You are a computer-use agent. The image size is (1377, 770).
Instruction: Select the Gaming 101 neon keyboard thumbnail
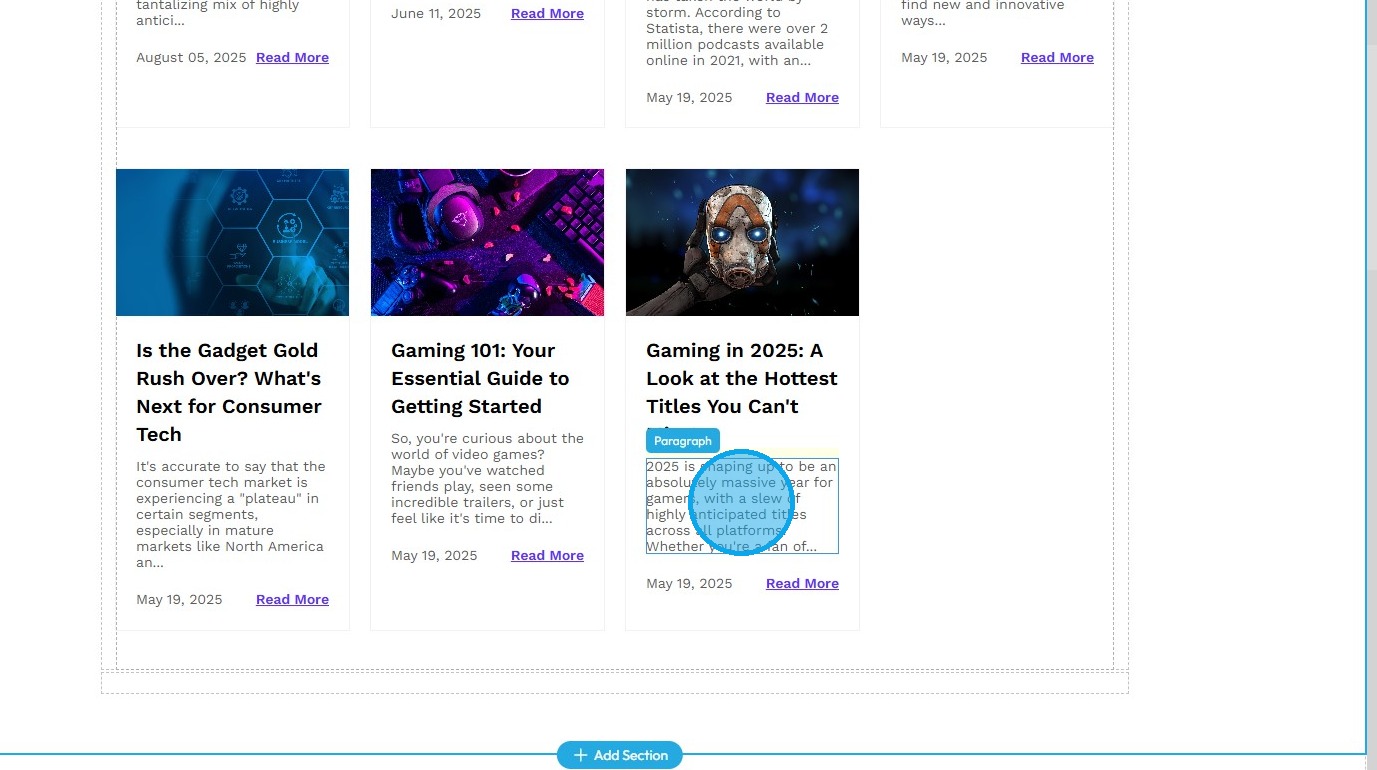point(487,242)
